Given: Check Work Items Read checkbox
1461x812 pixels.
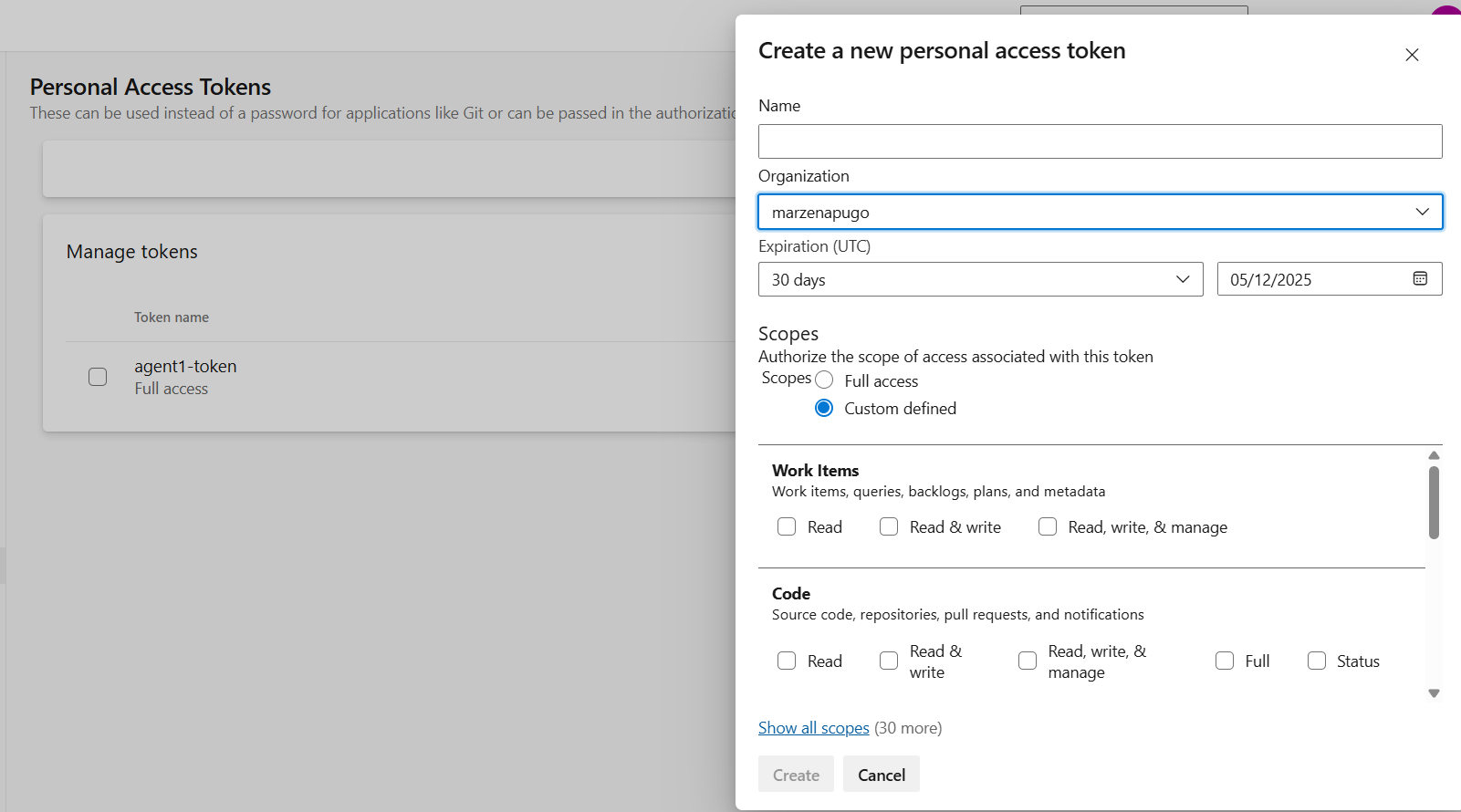Looking at the screenshot, I should click(x=787, y=526).
